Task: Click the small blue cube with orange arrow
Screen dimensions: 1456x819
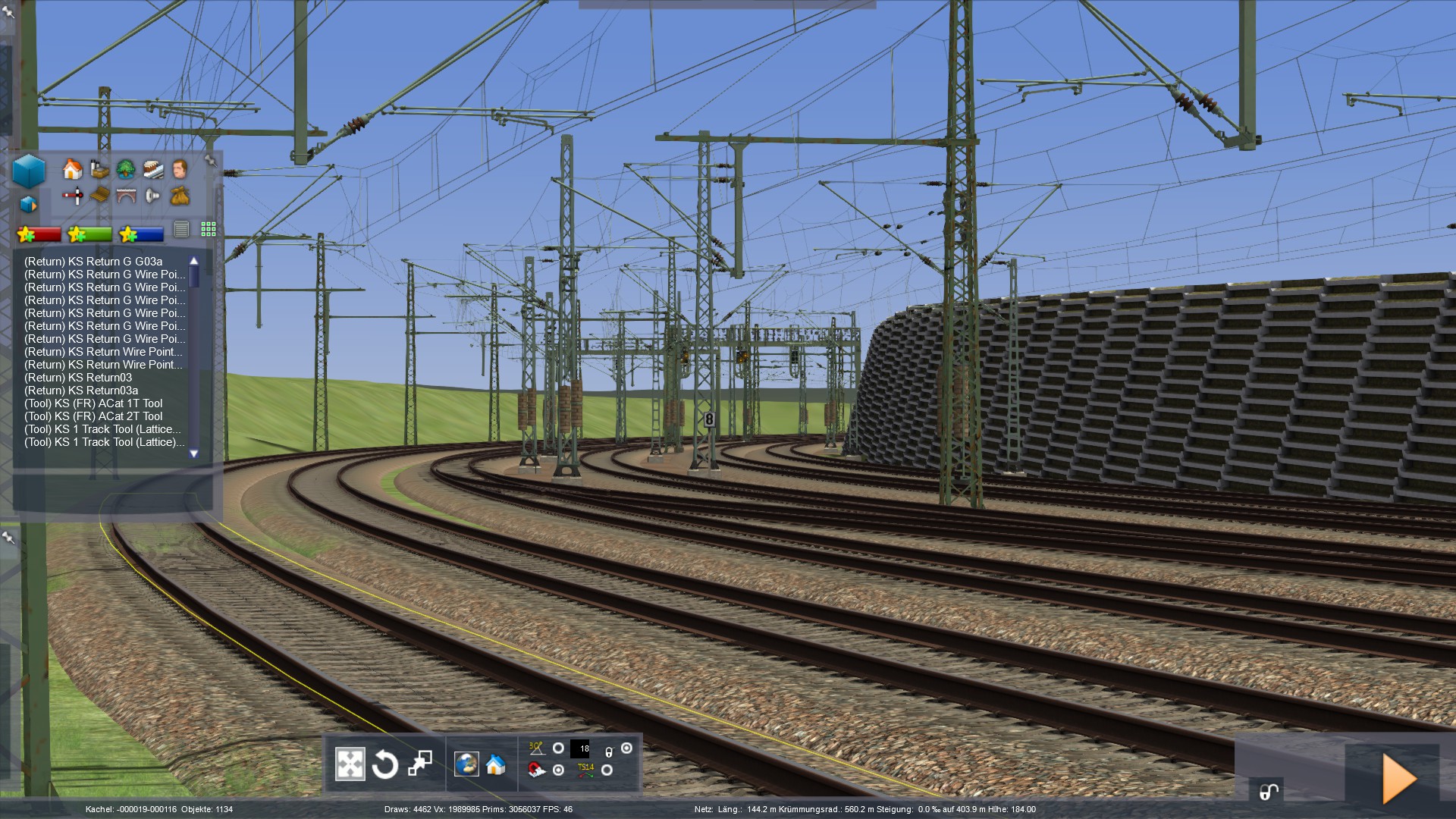Action: 28,204
